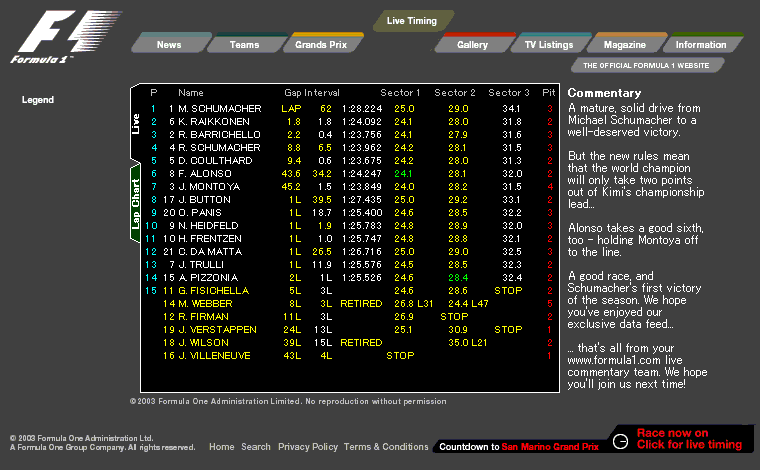Click the Sector 2 column header
The width and height of the screenshot is (760, 470).
click(x=455, y=93)
